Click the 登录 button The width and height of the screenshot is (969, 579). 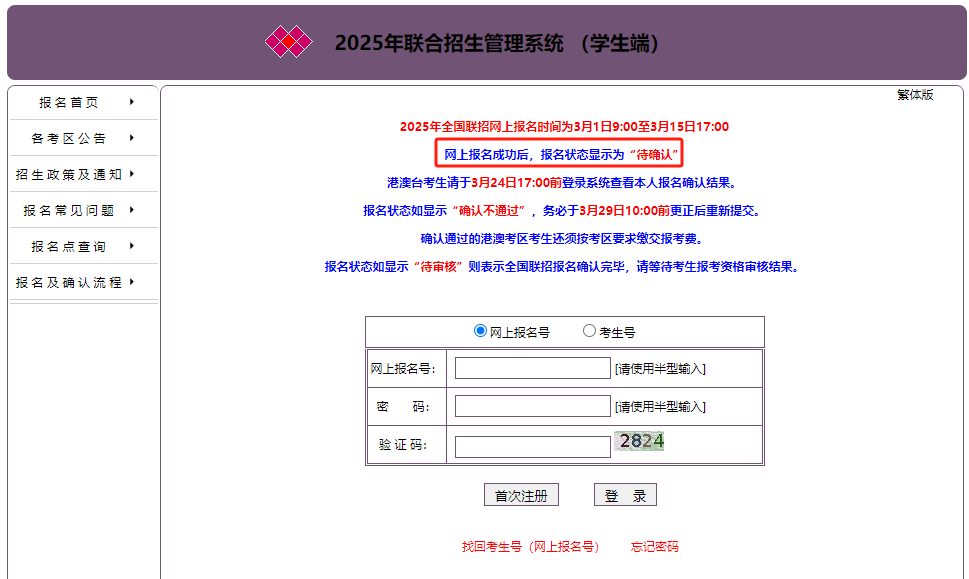tap(625, 495)
